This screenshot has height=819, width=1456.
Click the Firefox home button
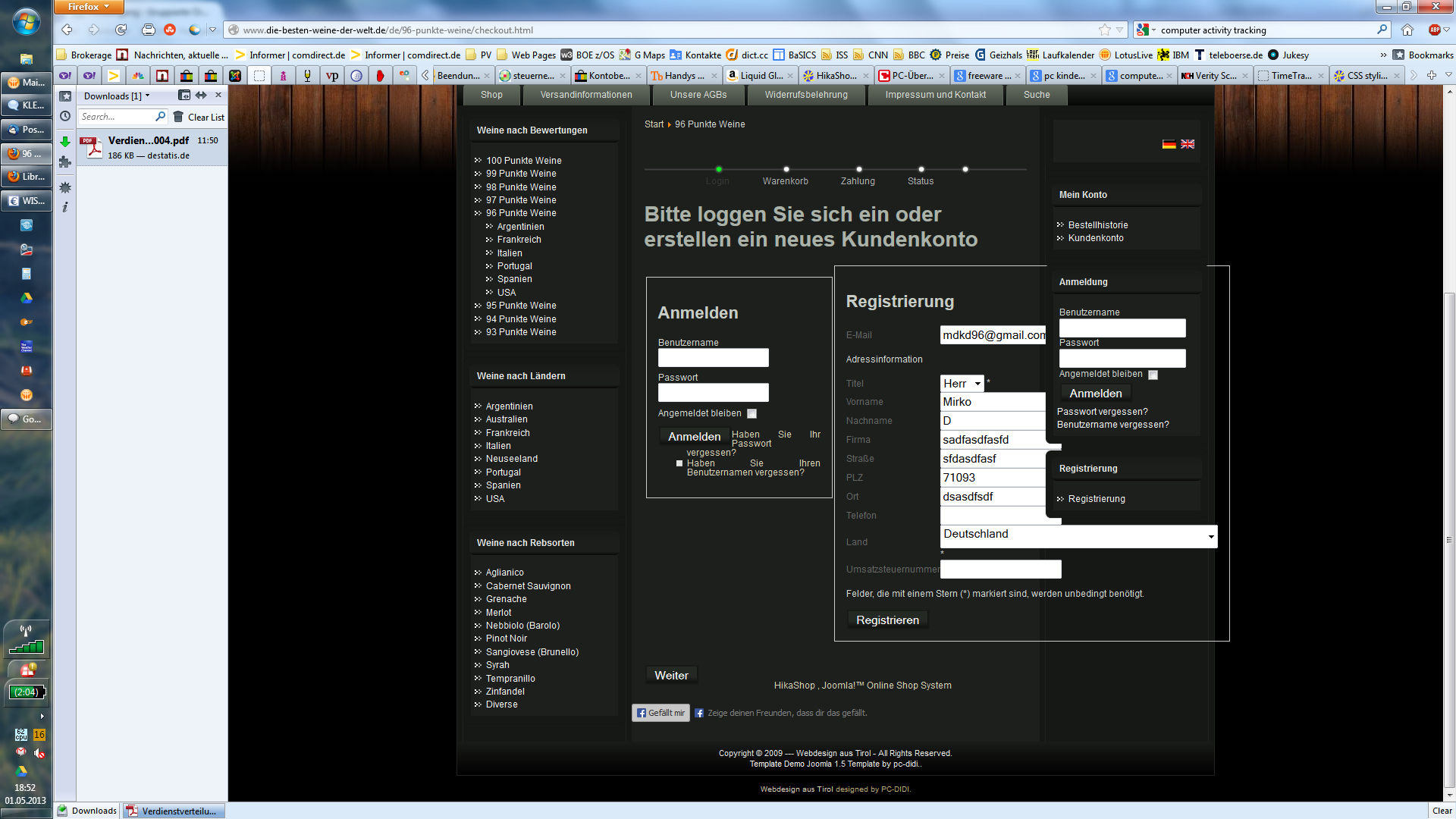pyautogui.click(x=1407, y=30)
